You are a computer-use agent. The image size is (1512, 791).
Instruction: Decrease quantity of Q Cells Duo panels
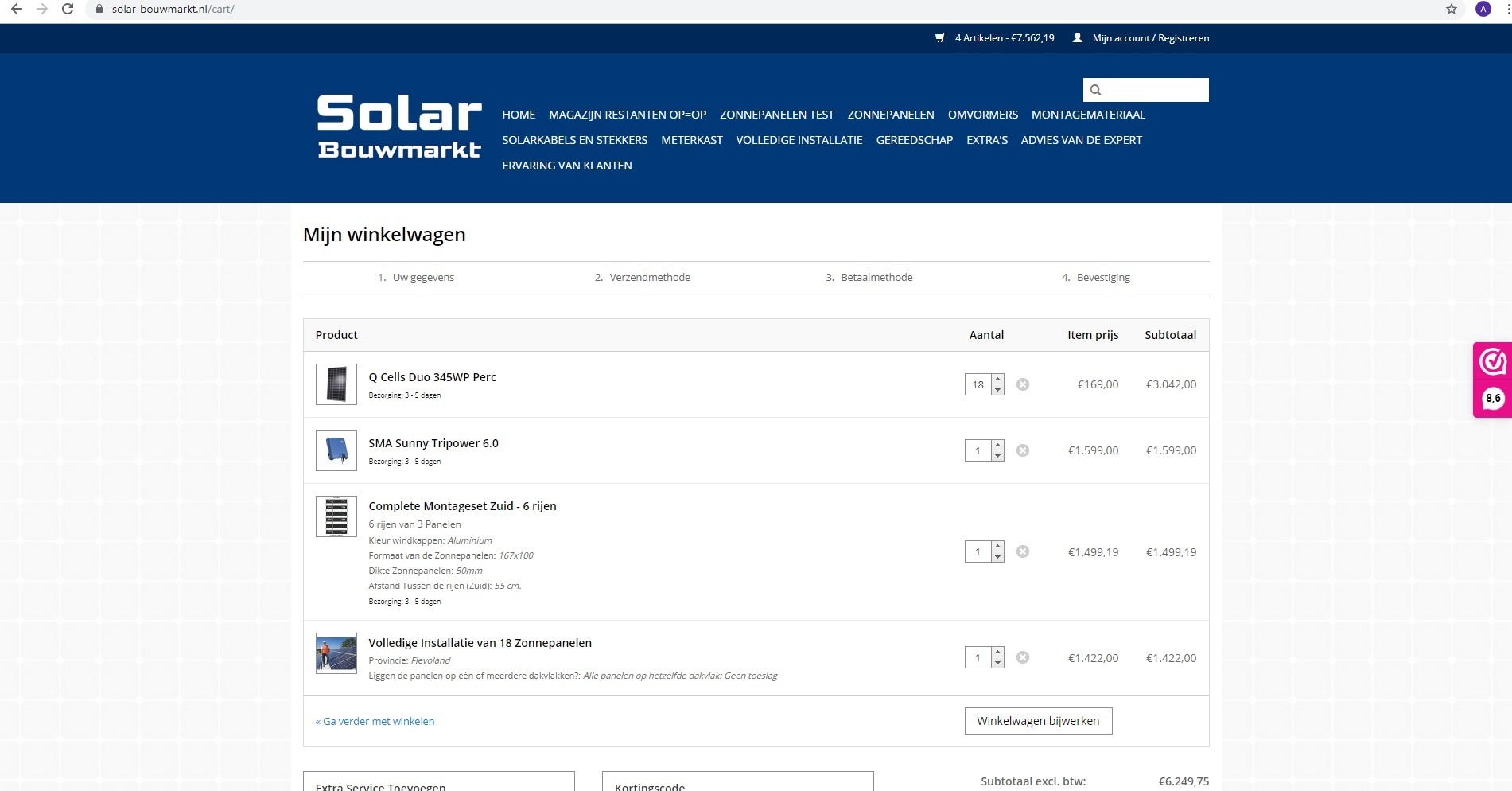(x=997, y=390)
